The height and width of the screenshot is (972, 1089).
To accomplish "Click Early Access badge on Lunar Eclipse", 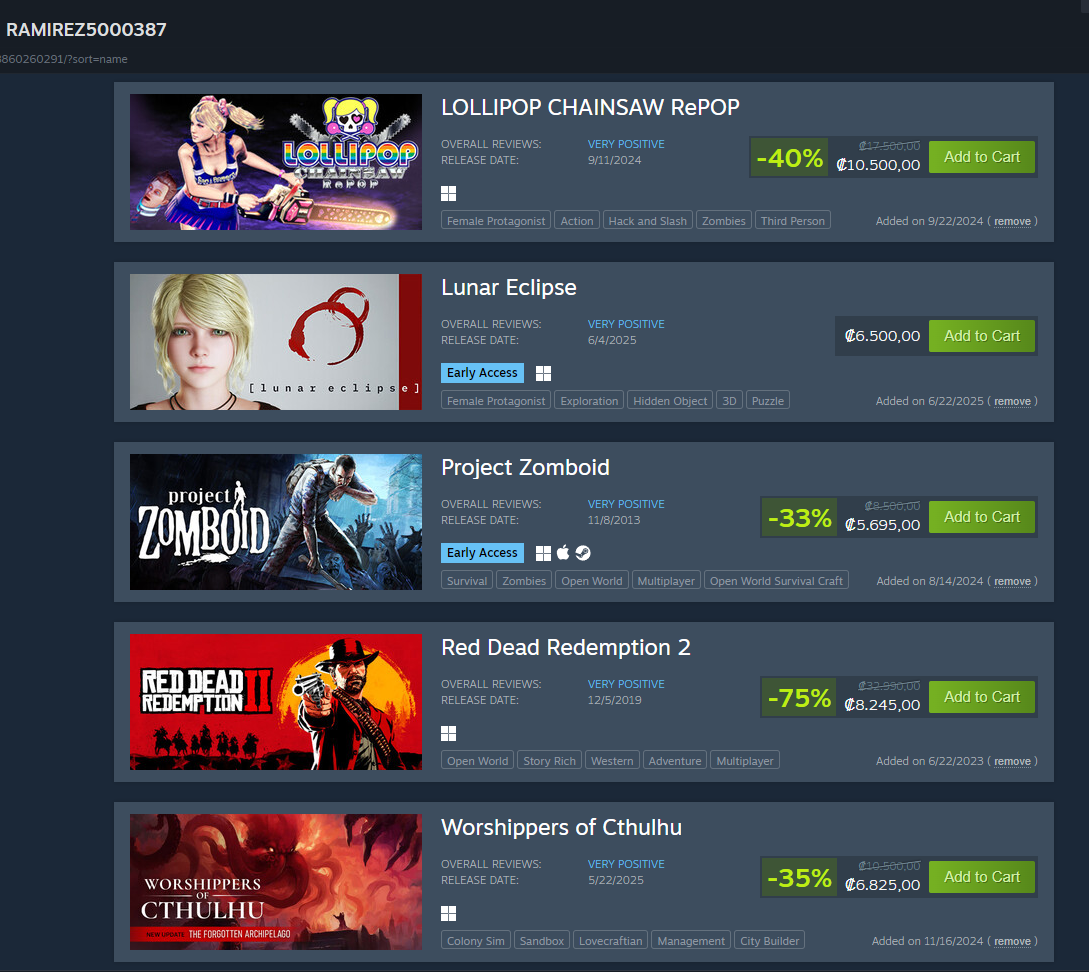I will pyautogui.click(x=482, y=373).
